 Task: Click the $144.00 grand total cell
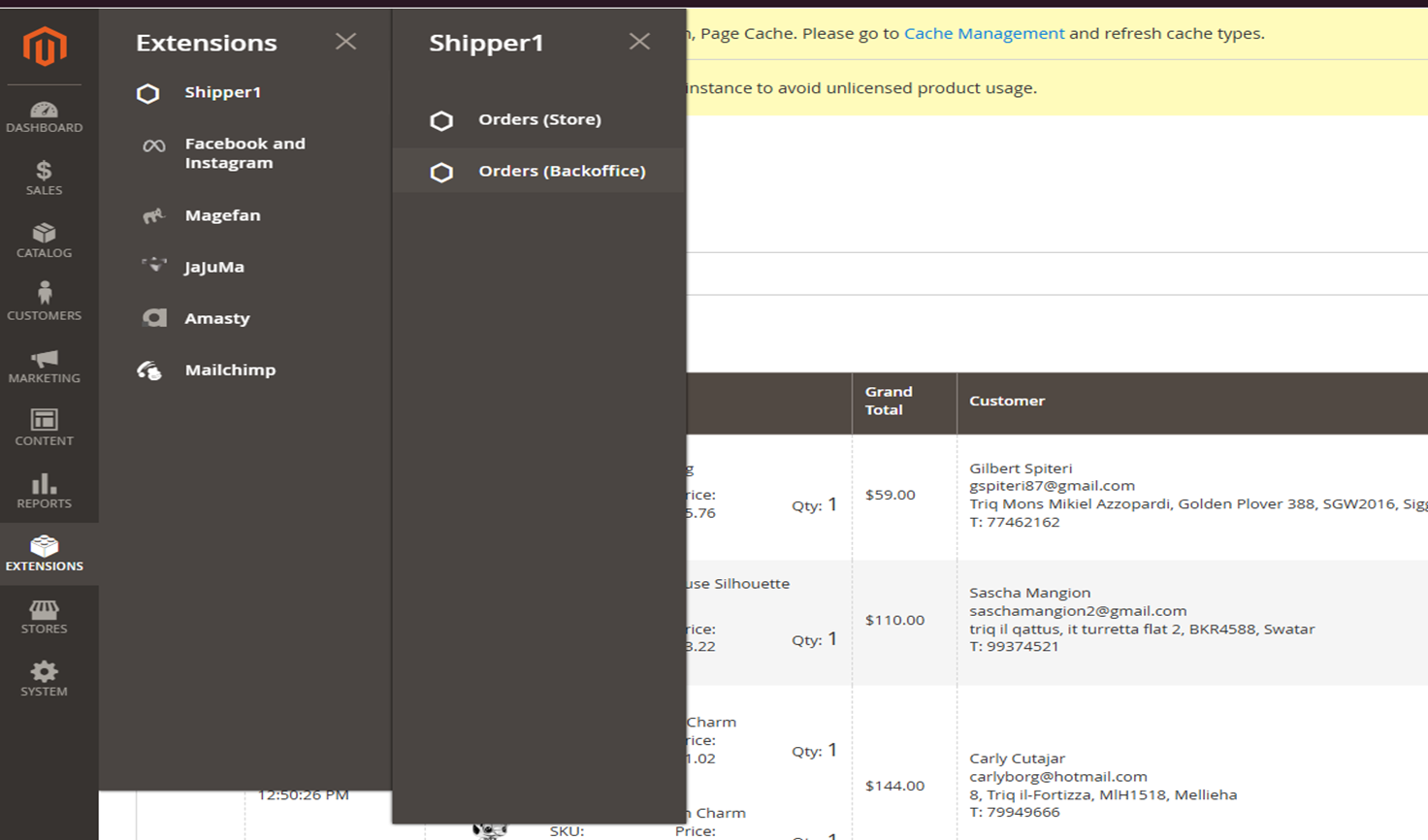pyautogui.click(x=894, y=786)
